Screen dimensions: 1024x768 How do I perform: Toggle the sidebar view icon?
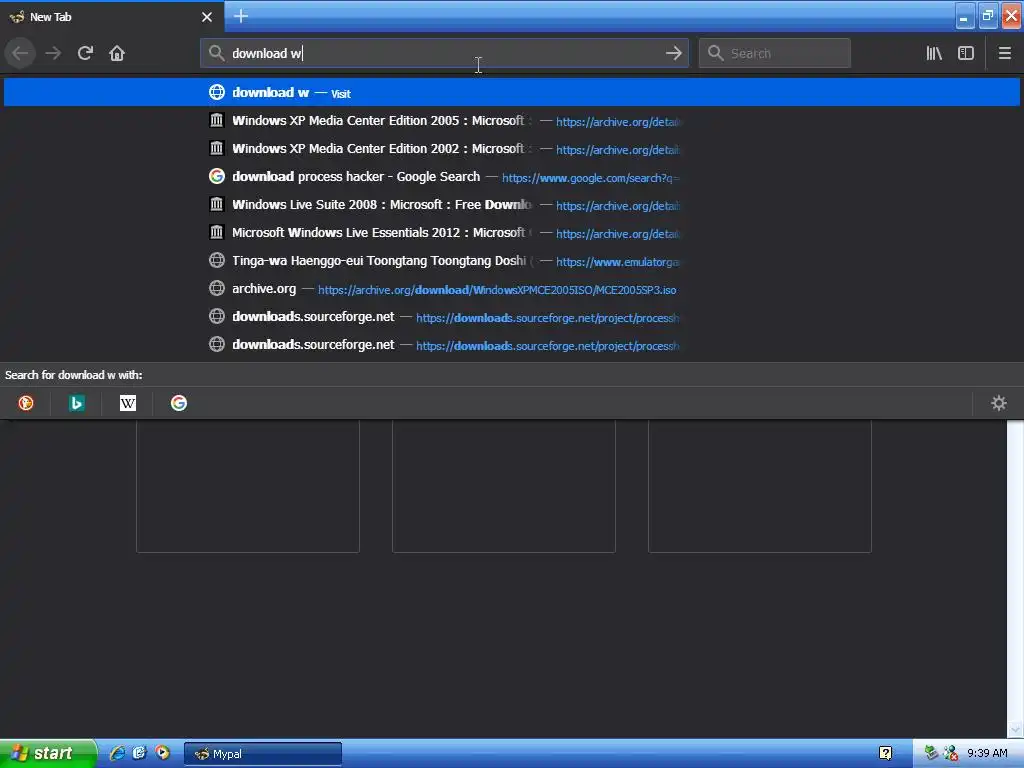coord(966,53)
